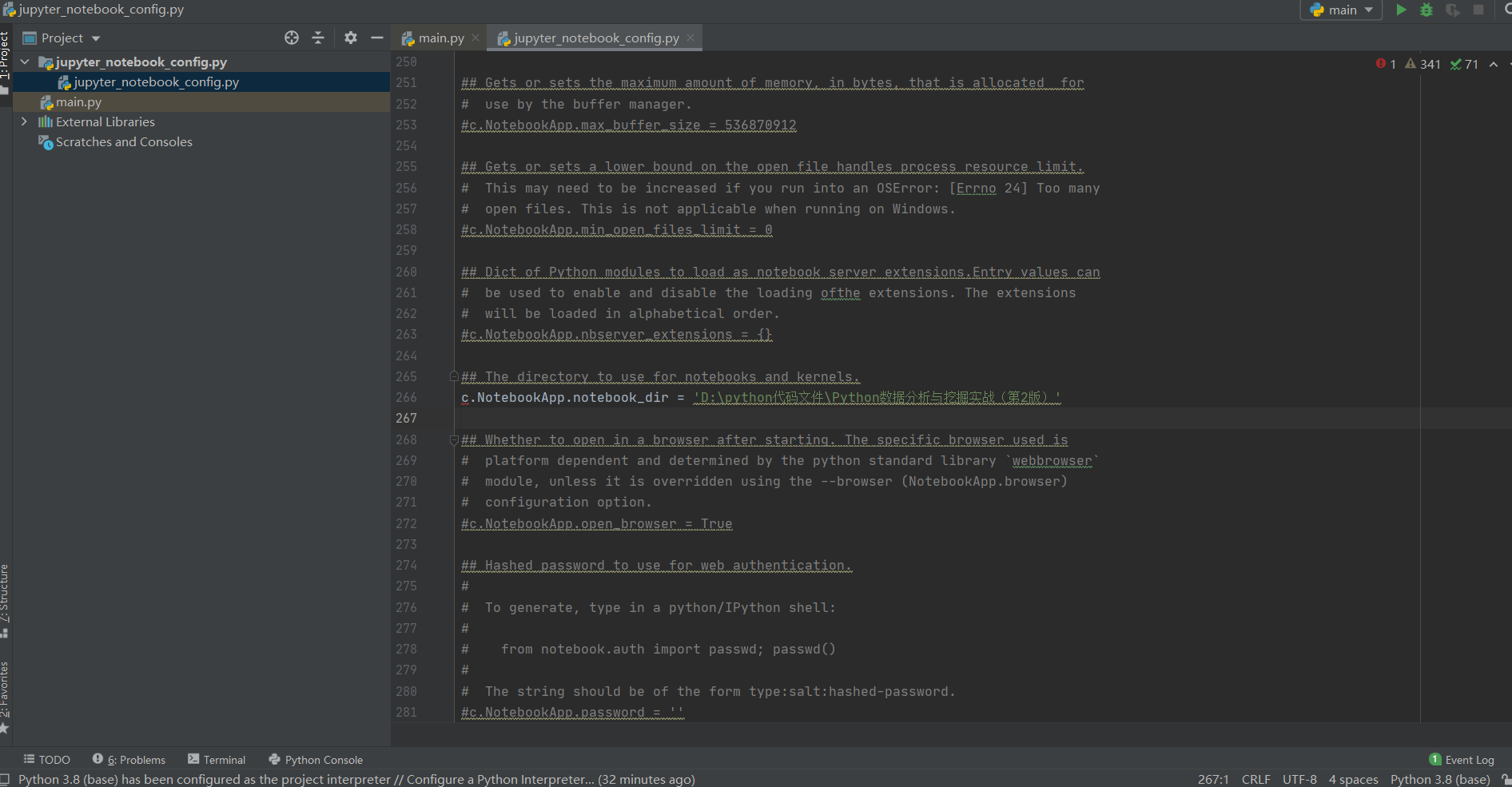Collapse all nodes in the Project panel
This screenshot has width=1512, height=787.
tap(317, 38)
